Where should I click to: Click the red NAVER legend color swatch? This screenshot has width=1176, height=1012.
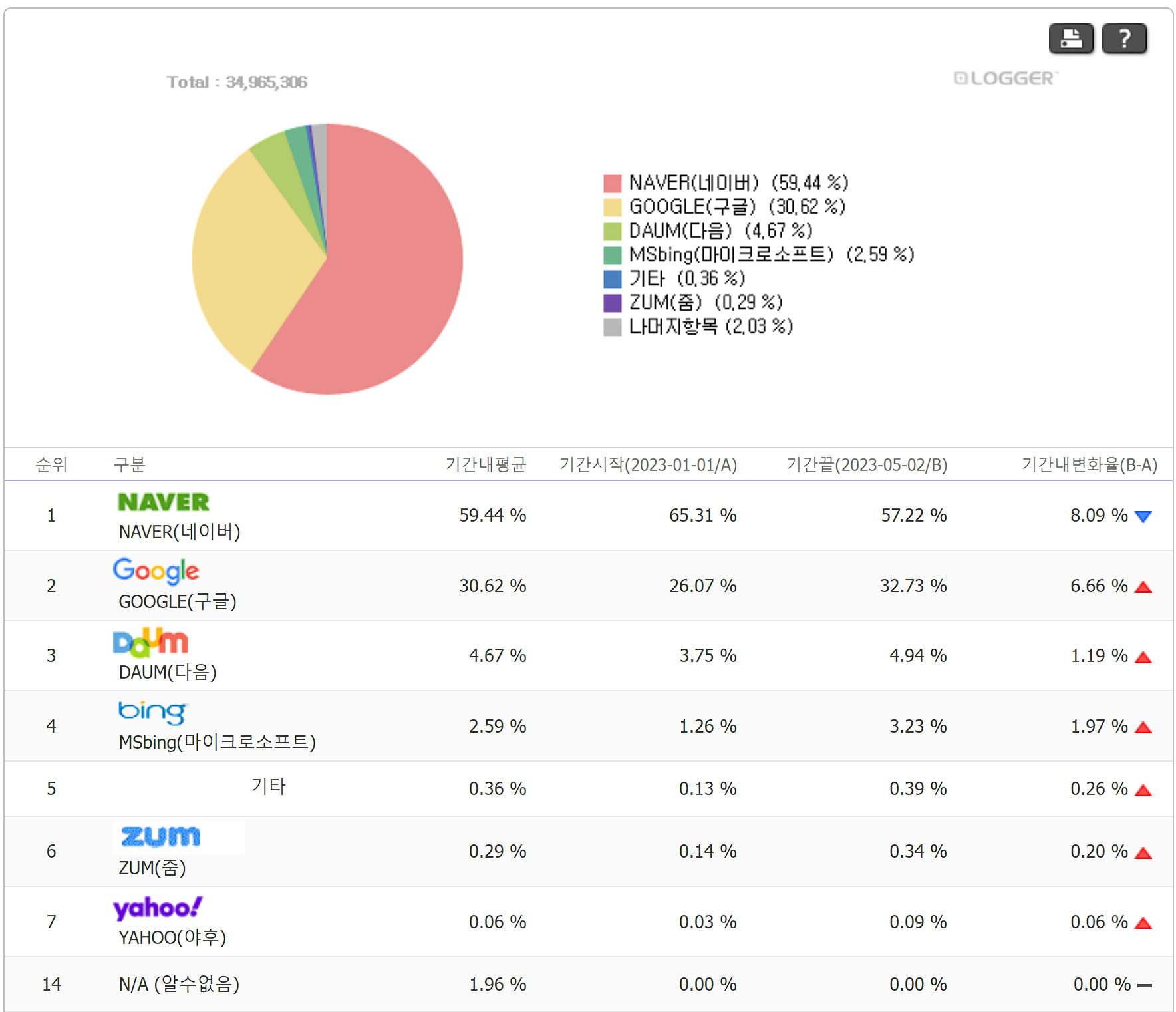(x=612, y=182)
